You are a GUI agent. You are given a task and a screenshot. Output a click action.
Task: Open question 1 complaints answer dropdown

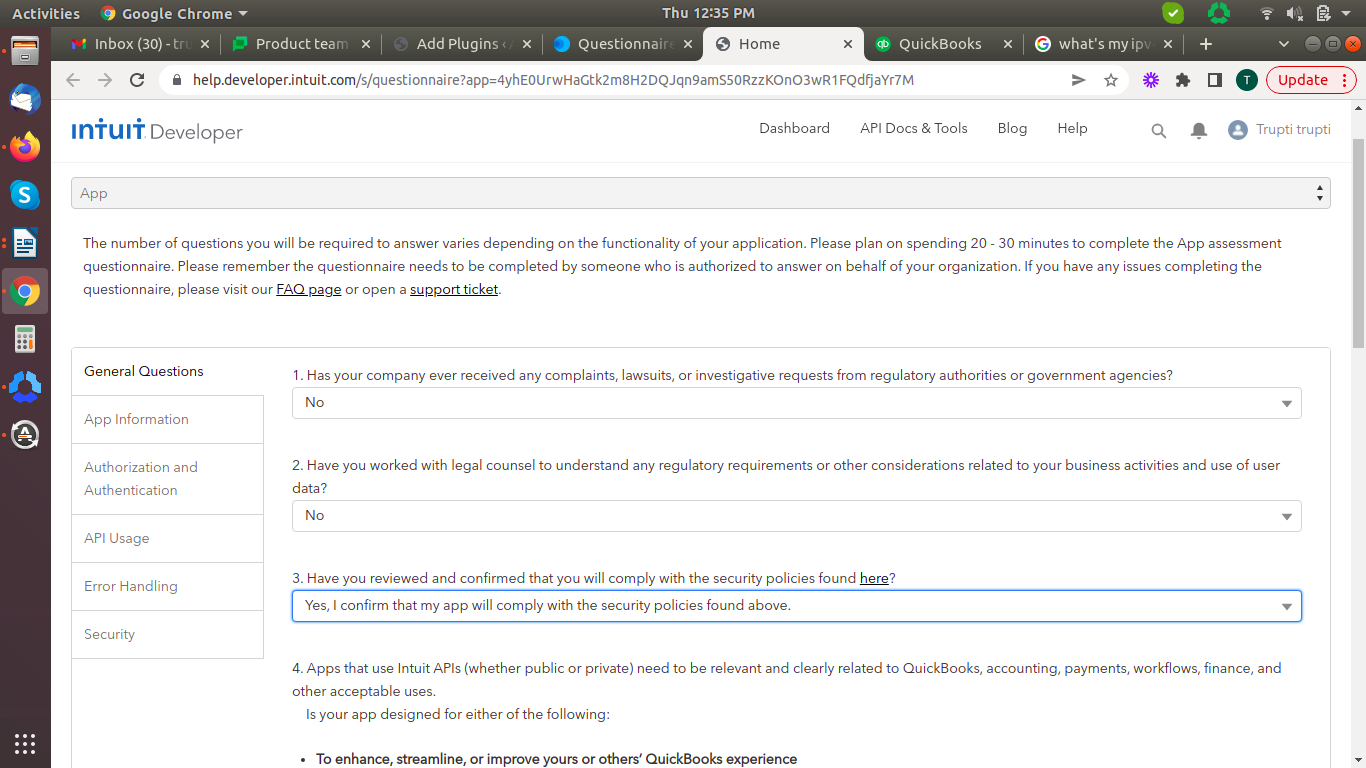click(x=796, y=403)
